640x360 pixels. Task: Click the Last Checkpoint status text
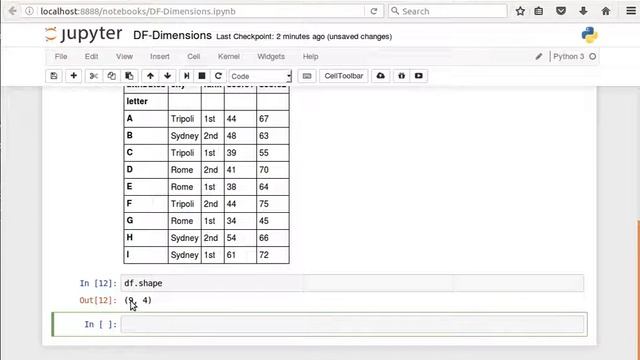click(x=304, y=37)
